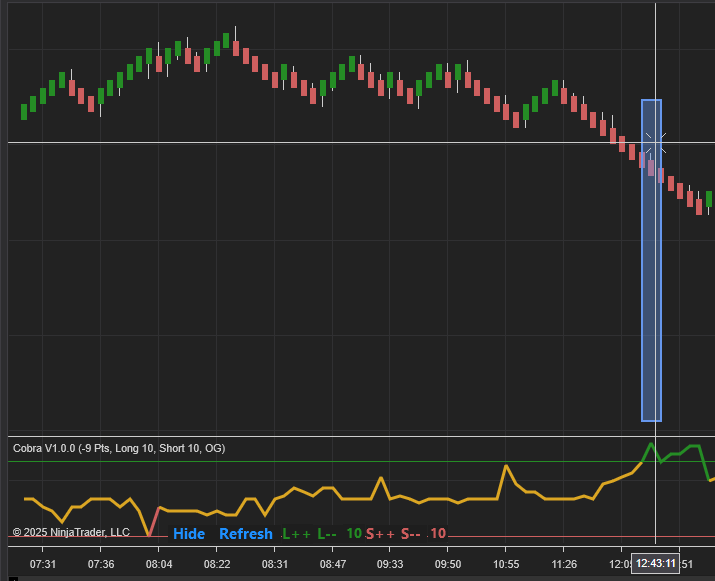Click the 09:33 time axis label
715x581 pixels.
[x=390, y=564]
